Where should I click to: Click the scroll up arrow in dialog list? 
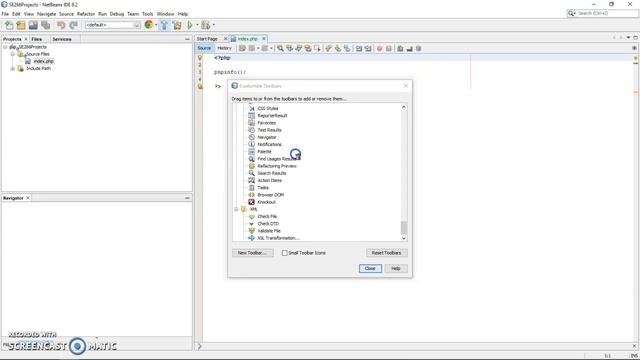(404, 107)
